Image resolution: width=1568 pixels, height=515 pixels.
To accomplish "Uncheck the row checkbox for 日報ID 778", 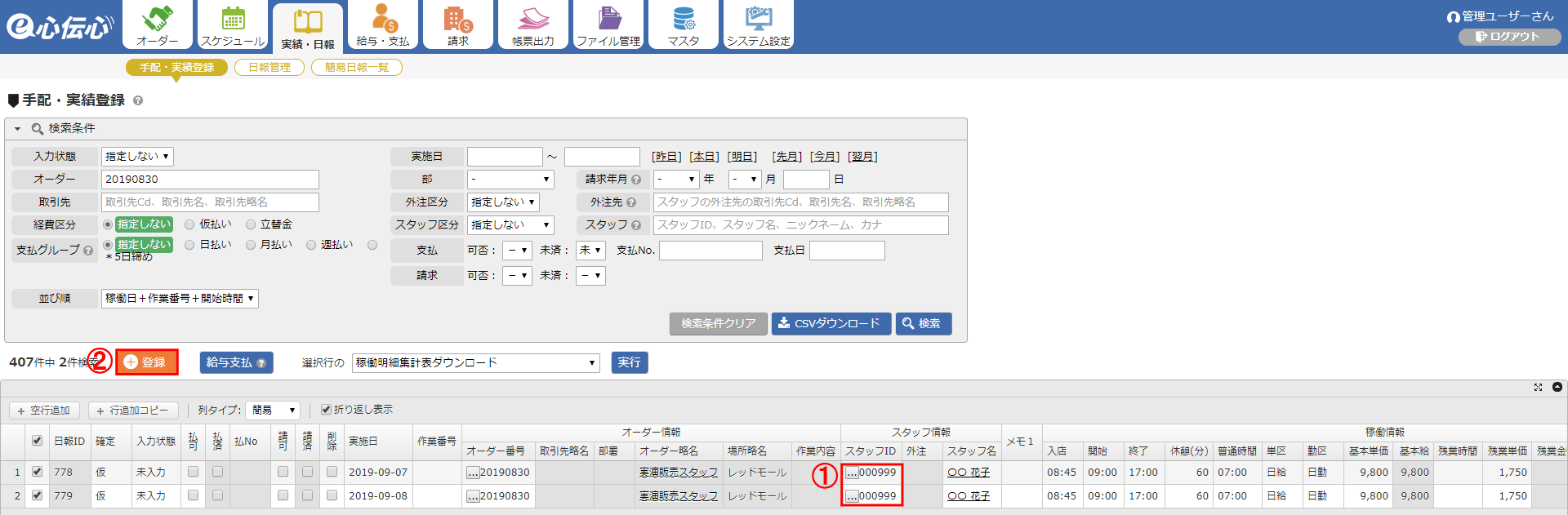I will (37, 472).
